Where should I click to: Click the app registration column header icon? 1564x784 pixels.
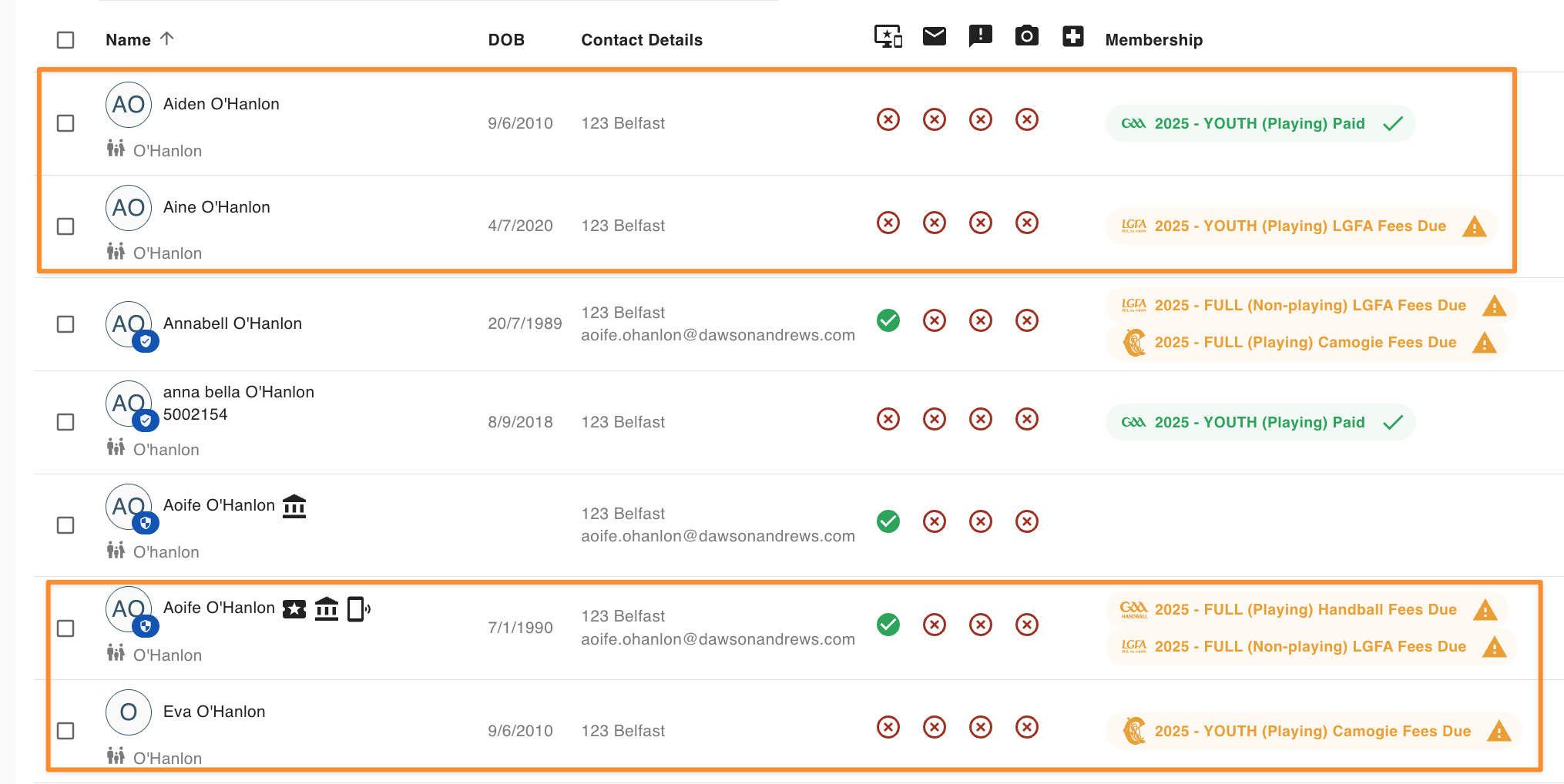coord(888,36)
